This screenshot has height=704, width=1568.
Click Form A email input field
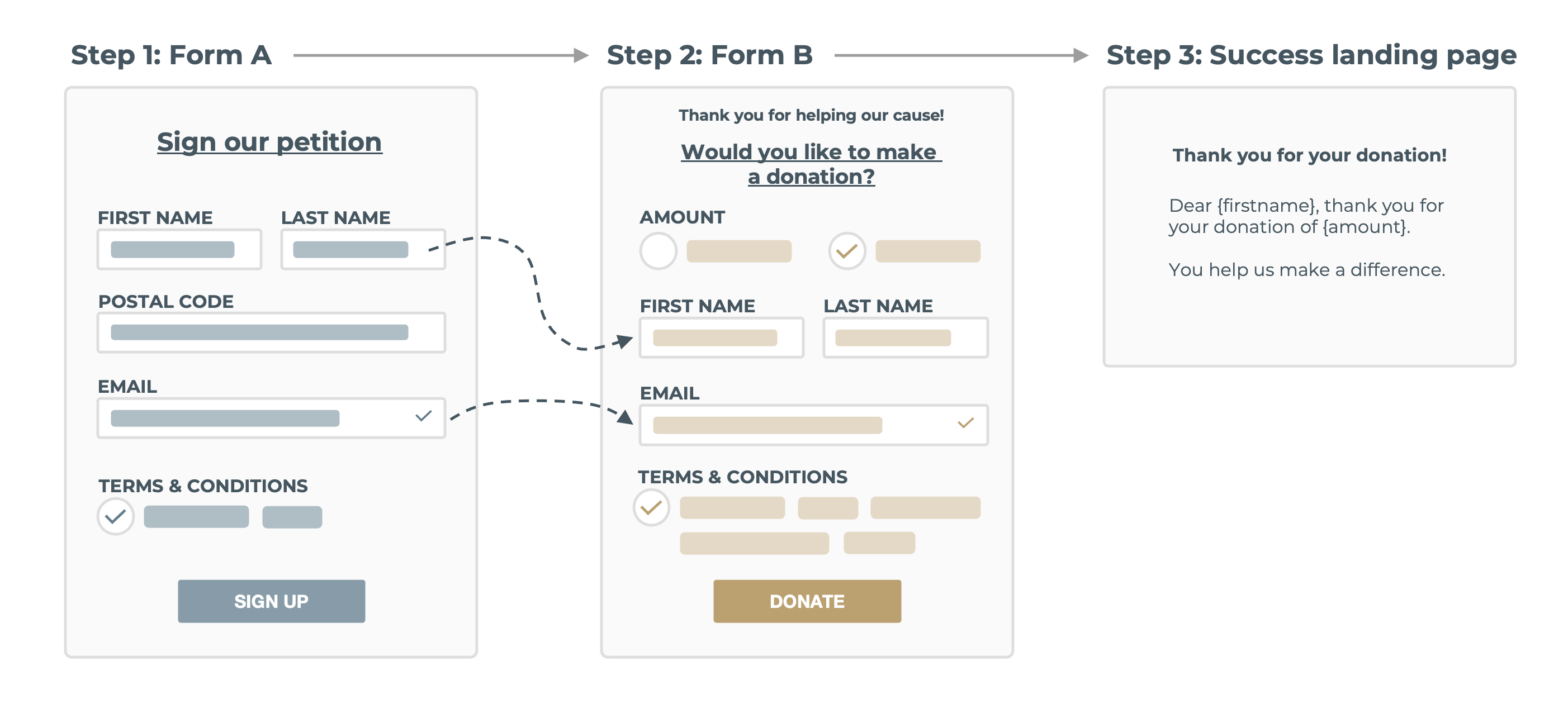point(272,418)
